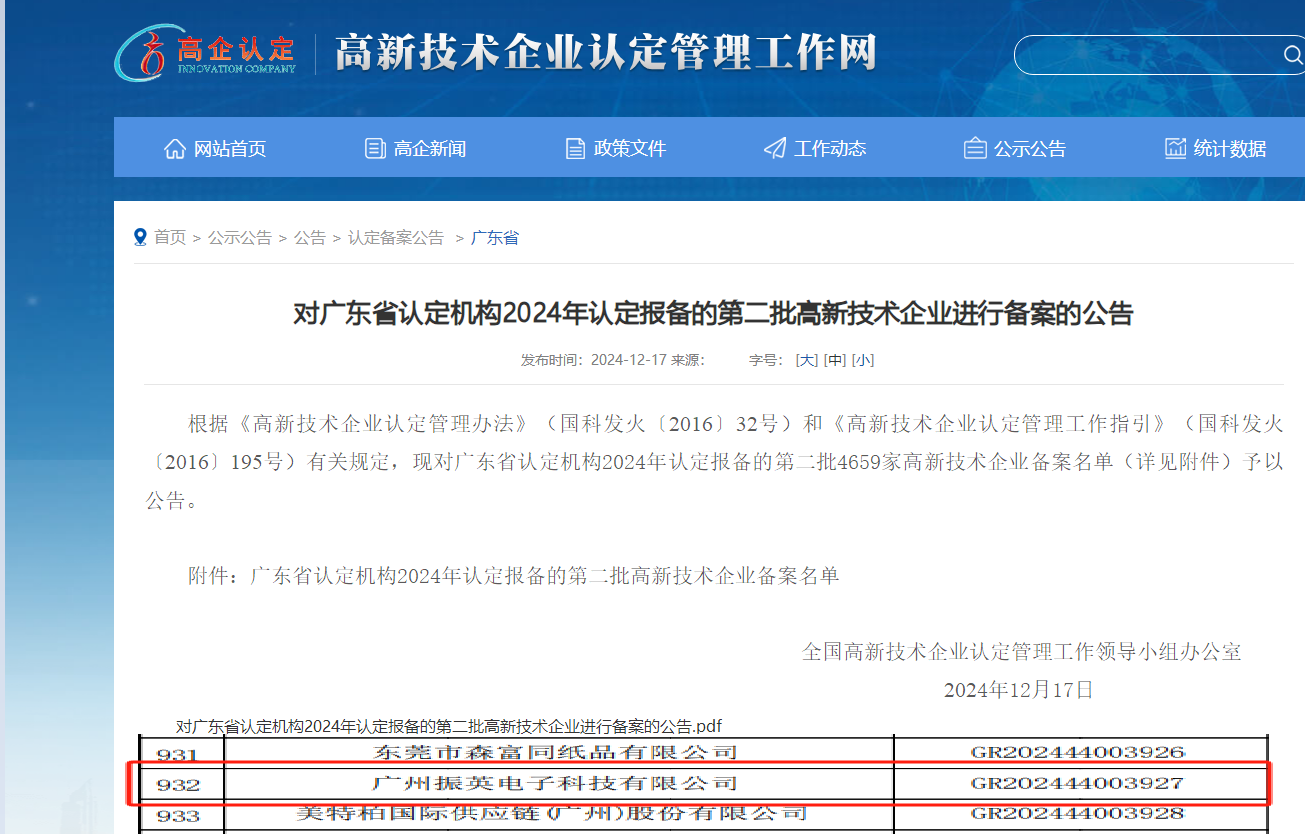Image resolution: width=1305 pixels, height=834 pixels.
Task: Navigate to 首页 via breadcrumb link
Action: click(x=169, y=237)
